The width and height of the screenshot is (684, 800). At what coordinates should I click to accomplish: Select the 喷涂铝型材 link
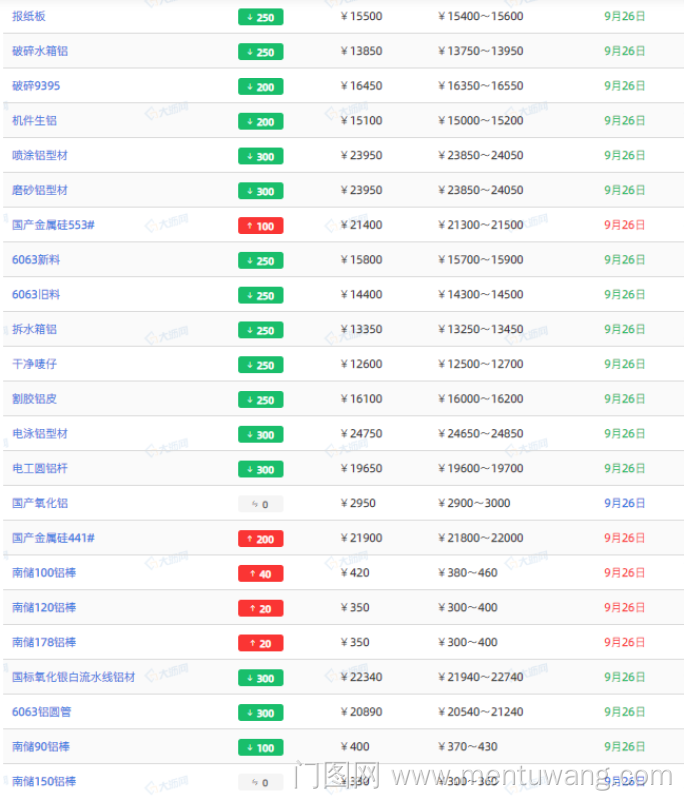40,156
